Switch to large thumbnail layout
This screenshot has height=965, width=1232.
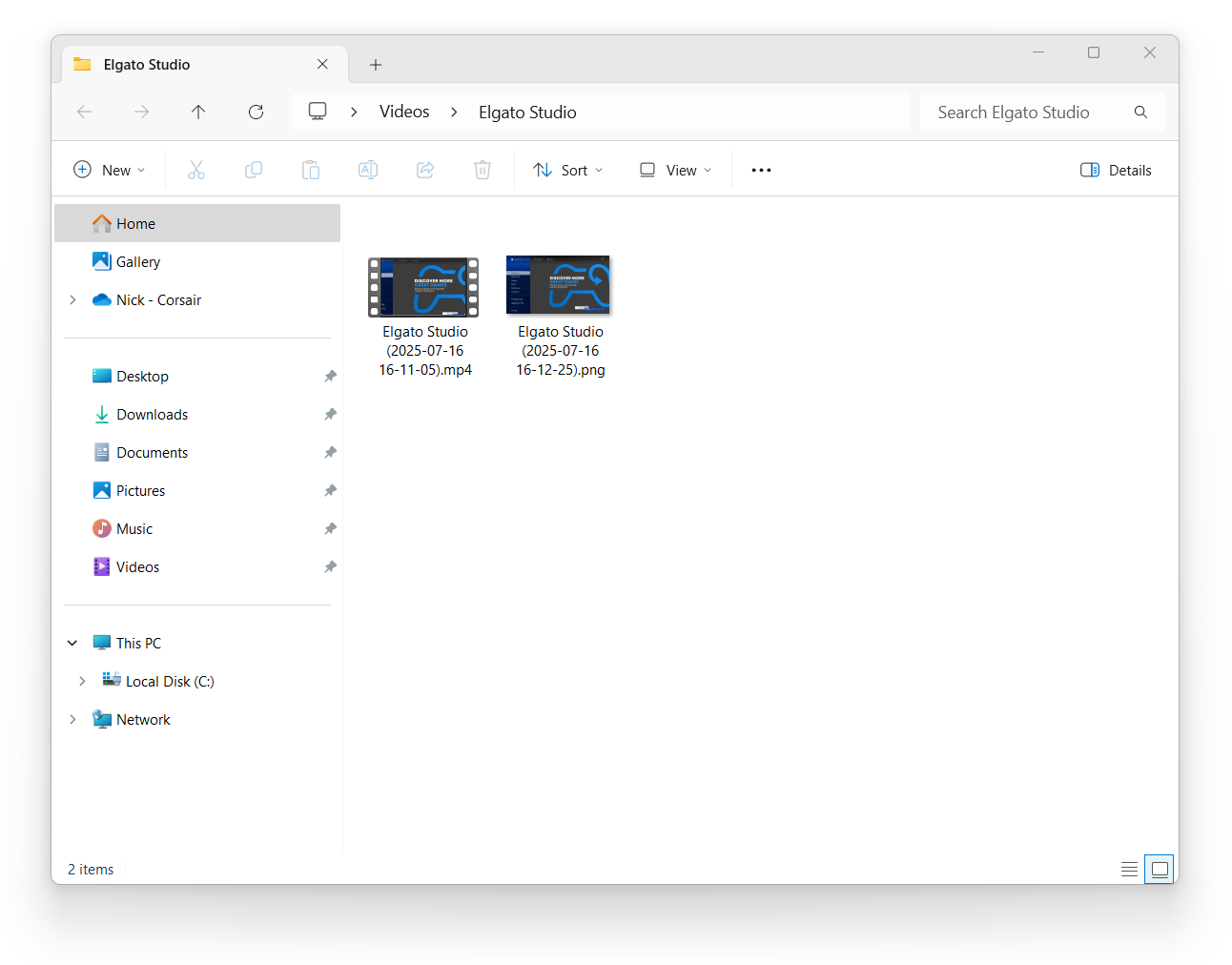coord(1159,869)
